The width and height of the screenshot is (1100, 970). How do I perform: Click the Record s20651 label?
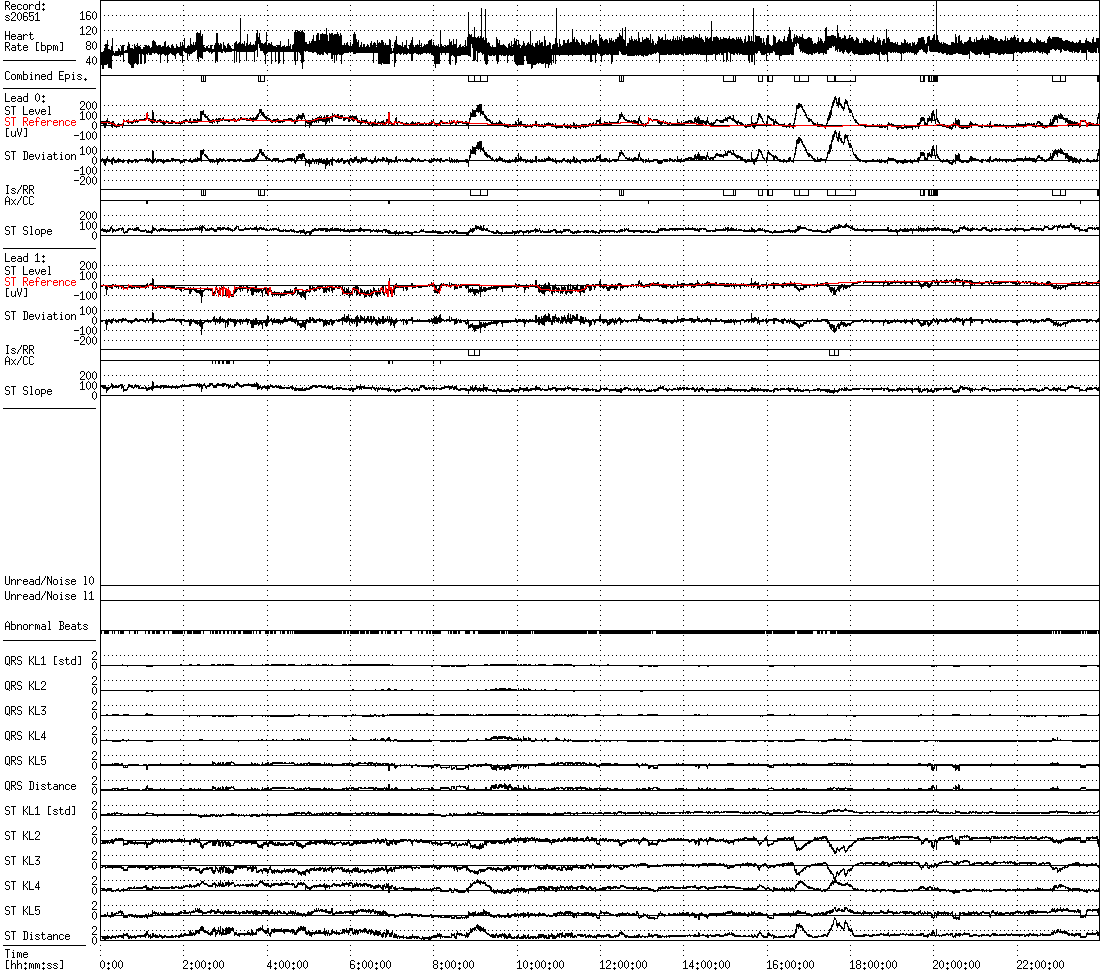tap(25, 11)
